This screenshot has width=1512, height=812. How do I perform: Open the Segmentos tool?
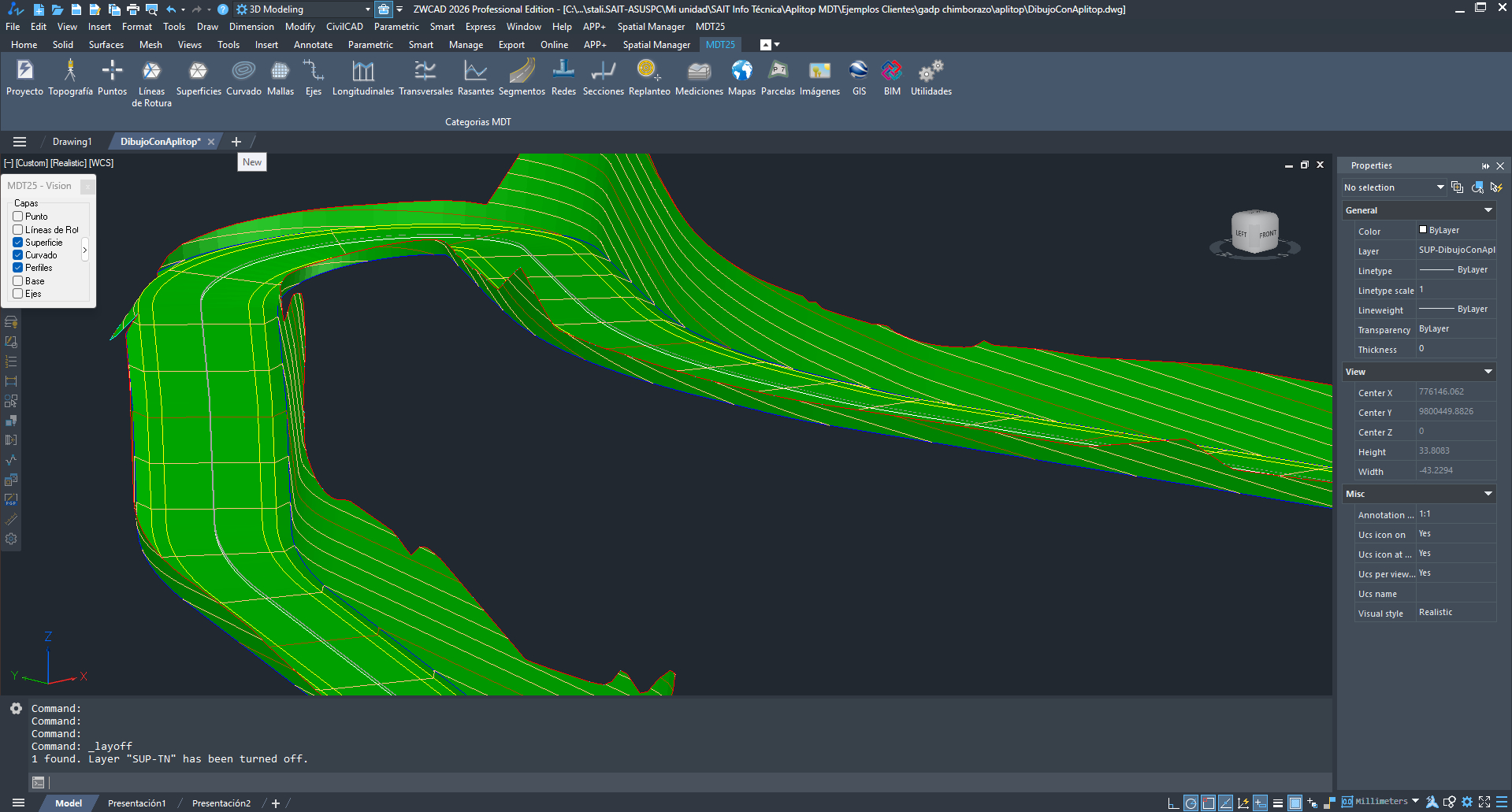(522, 78)
